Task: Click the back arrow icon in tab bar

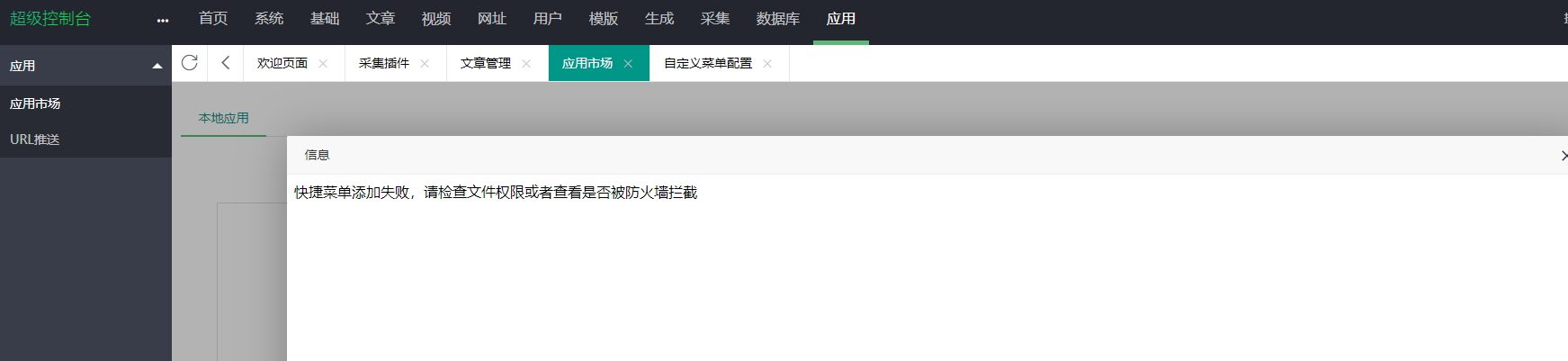Action: point(226,63)
